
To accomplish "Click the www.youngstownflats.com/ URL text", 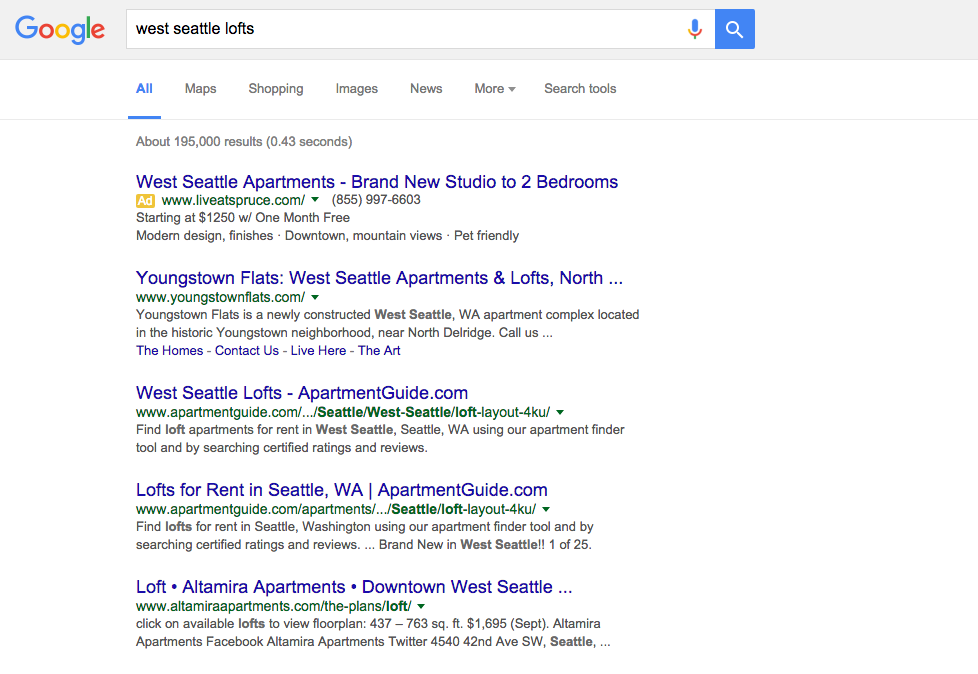I will (x=220, y=297).
